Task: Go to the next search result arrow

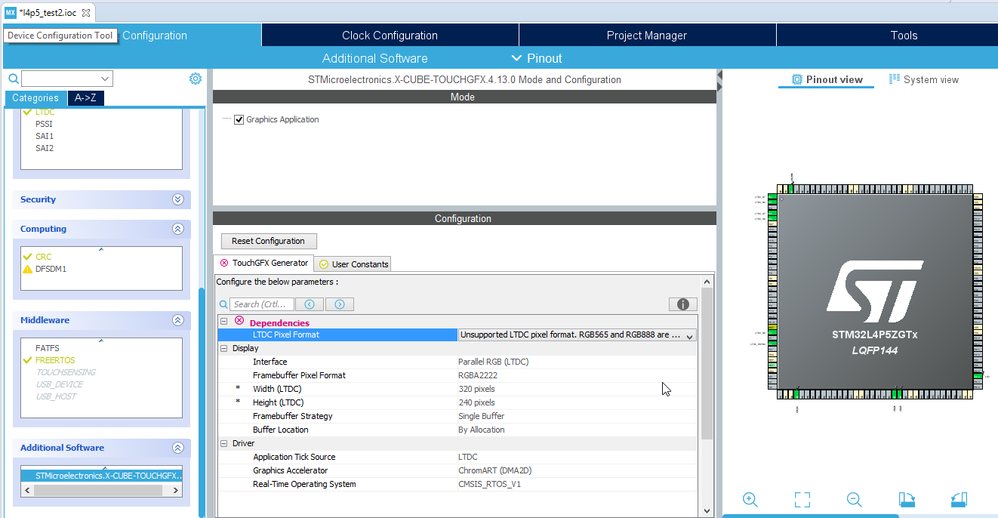Action: coord(340,304)
